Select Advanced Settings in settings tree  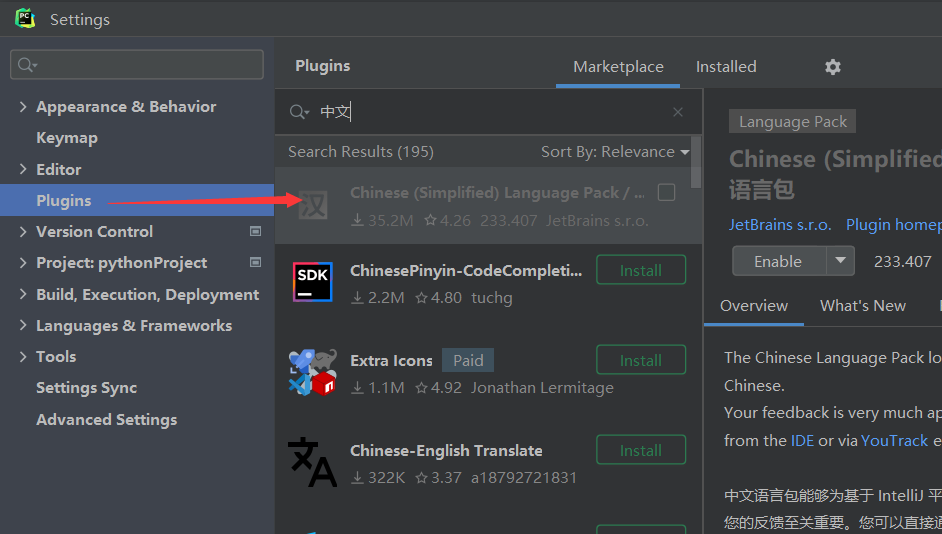coord(106,419)
